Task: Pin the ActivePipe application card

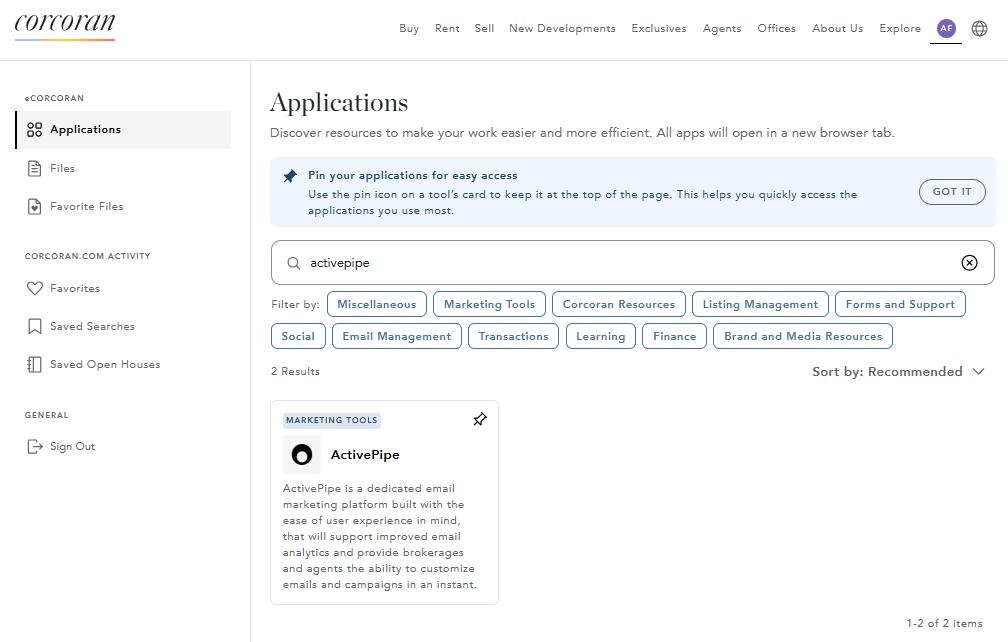Action: [x=480, y=420]
